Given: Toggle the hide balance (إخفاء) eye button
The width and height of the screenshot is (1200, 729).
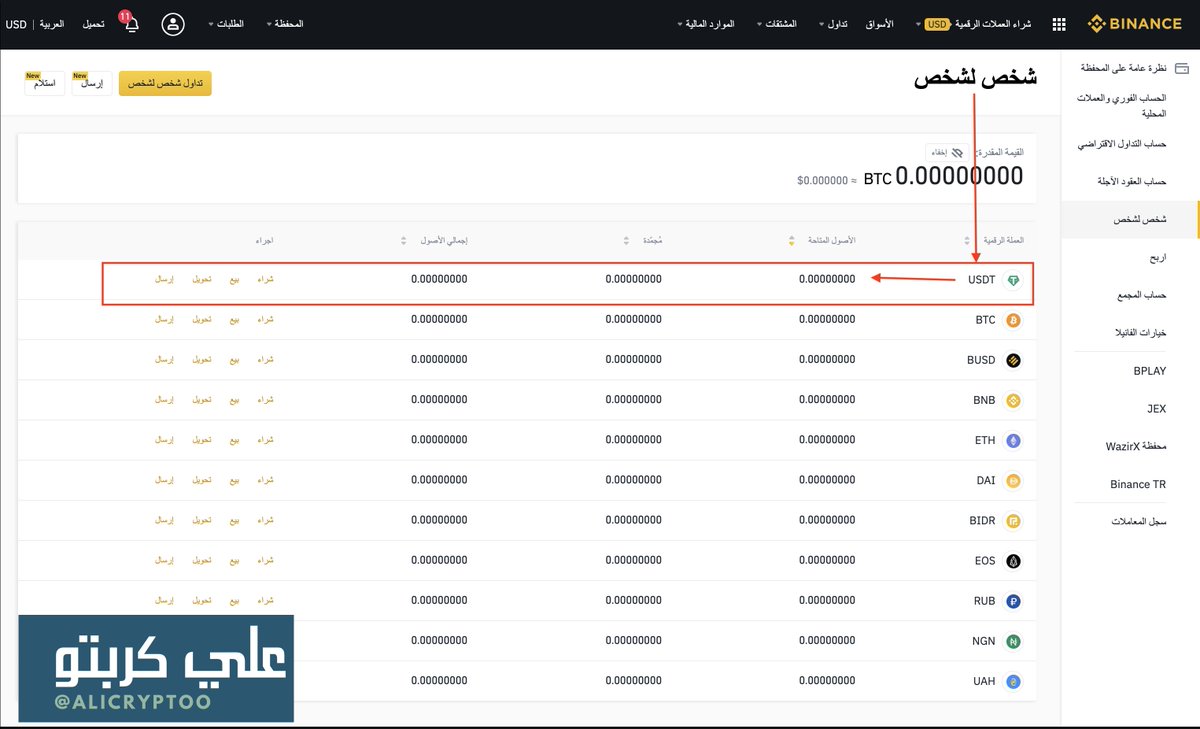Looking at the screenshot, I should (946, 153).
